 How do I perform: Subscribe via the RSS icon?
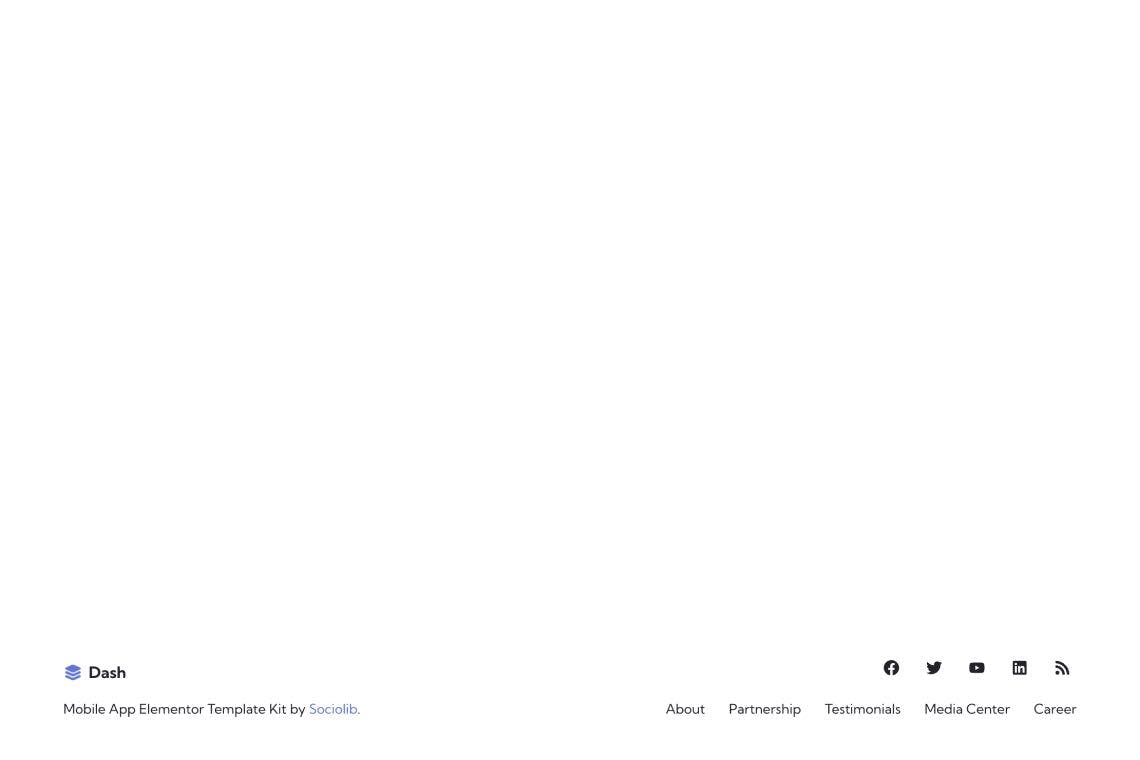pyautogui.click(x=1062, y=668)
